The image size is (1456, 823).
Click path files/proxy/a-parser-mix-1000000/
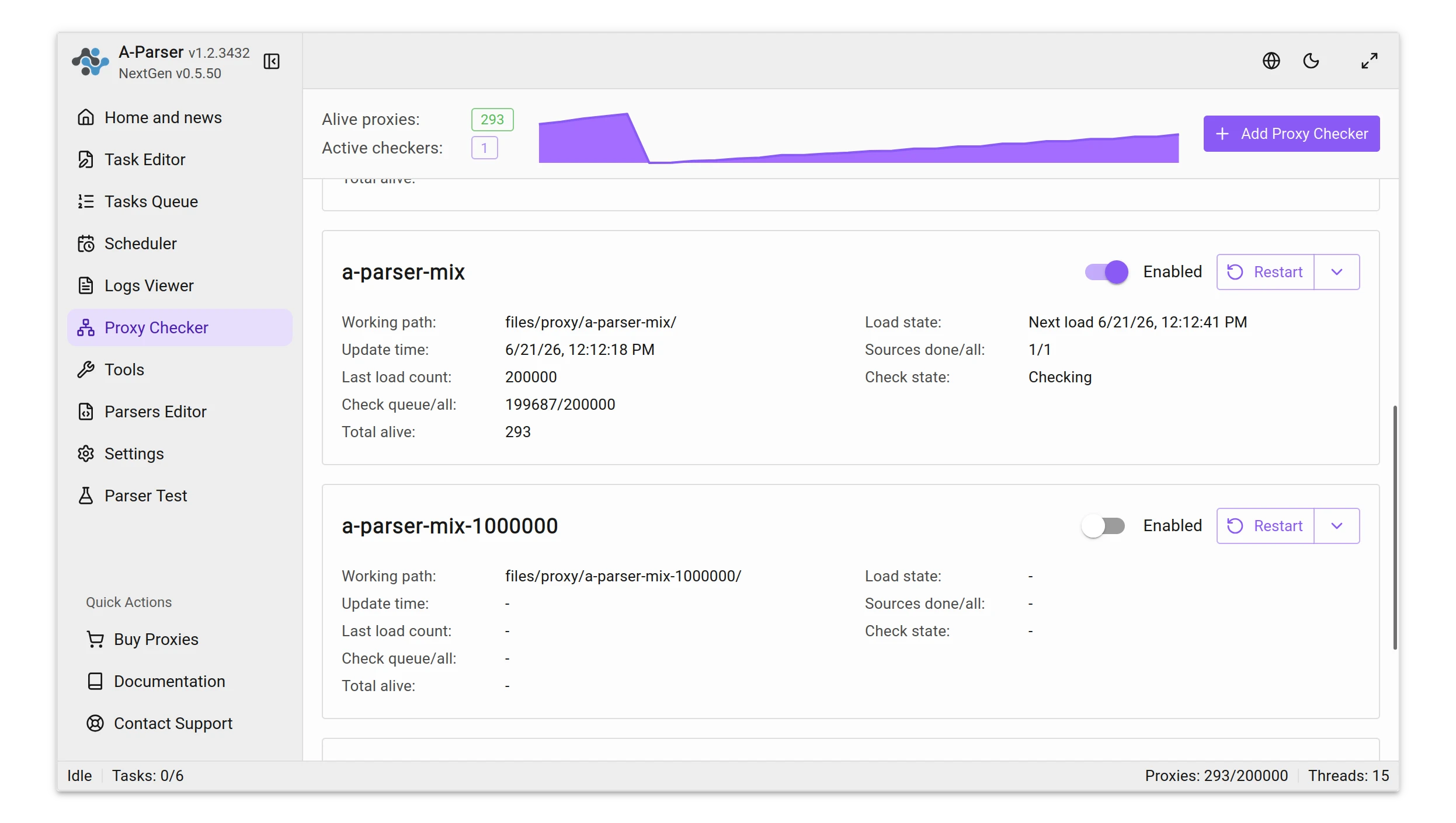pyautogui.click(x=623, y=576)
